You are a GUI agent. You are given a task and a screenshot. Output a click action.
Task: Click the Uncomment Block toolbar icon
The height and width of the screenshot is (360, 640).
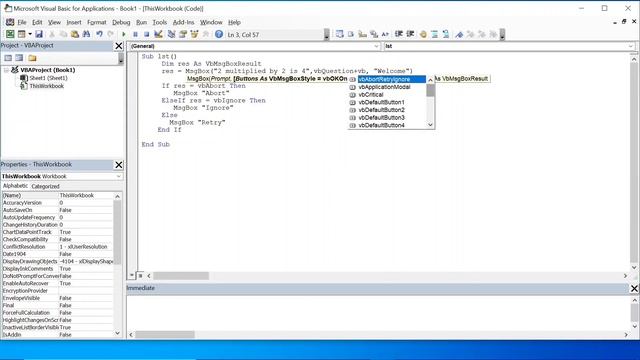pyautogui.click(x=446, y=34)
